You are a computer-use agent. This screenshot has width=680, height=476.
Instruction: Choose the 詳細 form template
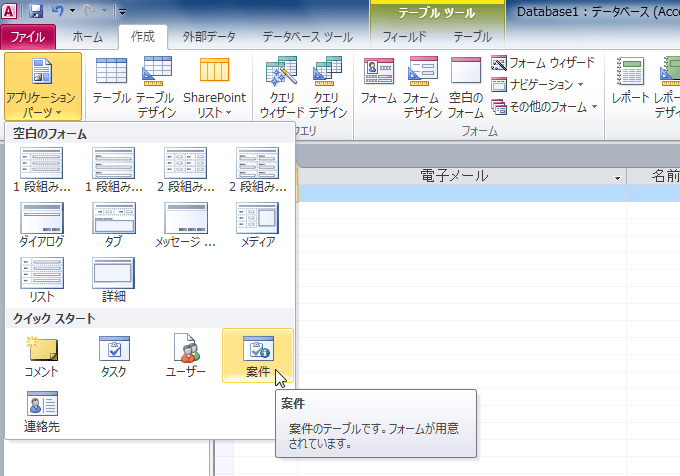(x=114, y=280)
